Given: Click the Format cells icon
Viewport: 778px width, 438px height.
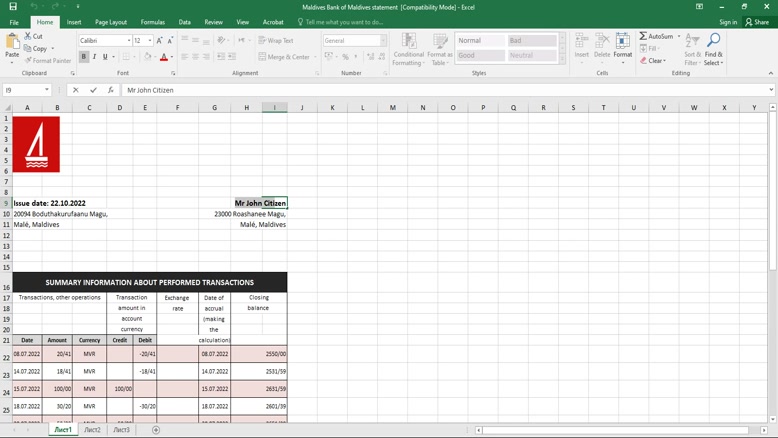Looking at the screenshot, I should [622, 45].
